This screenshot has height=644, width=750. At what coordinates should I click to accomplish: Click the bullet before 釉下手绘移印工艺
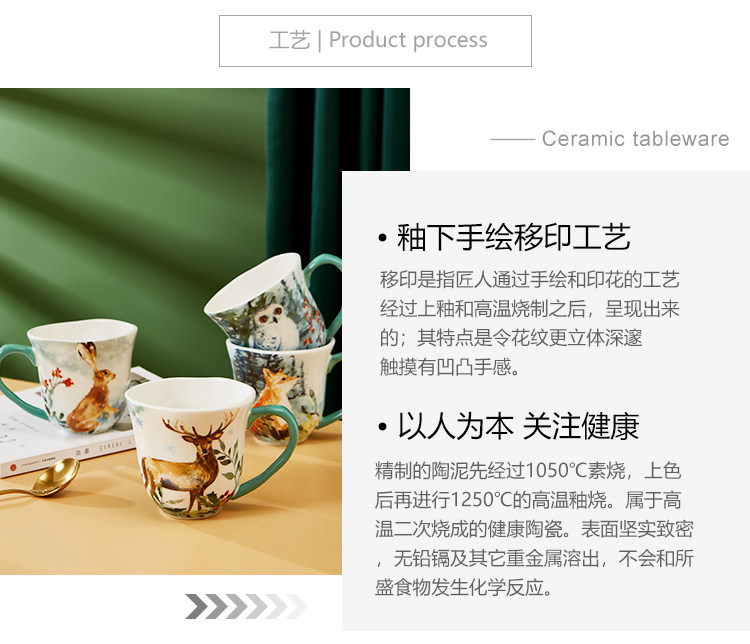(x=382, y=238)
